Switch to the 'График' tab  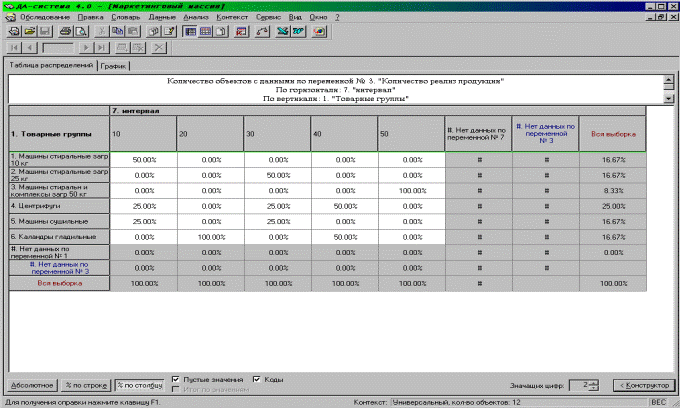tap(113, 65)
